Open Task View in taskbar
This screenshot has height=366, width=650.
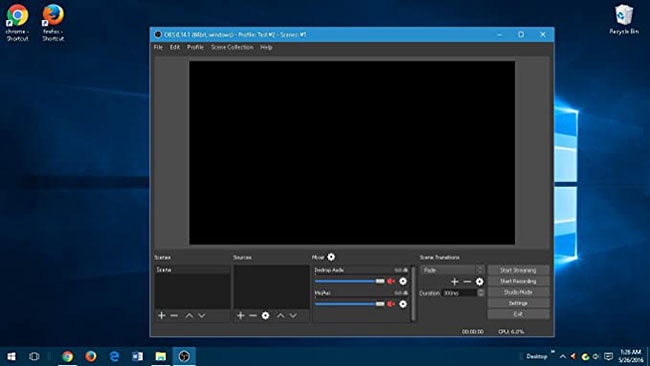34,356
